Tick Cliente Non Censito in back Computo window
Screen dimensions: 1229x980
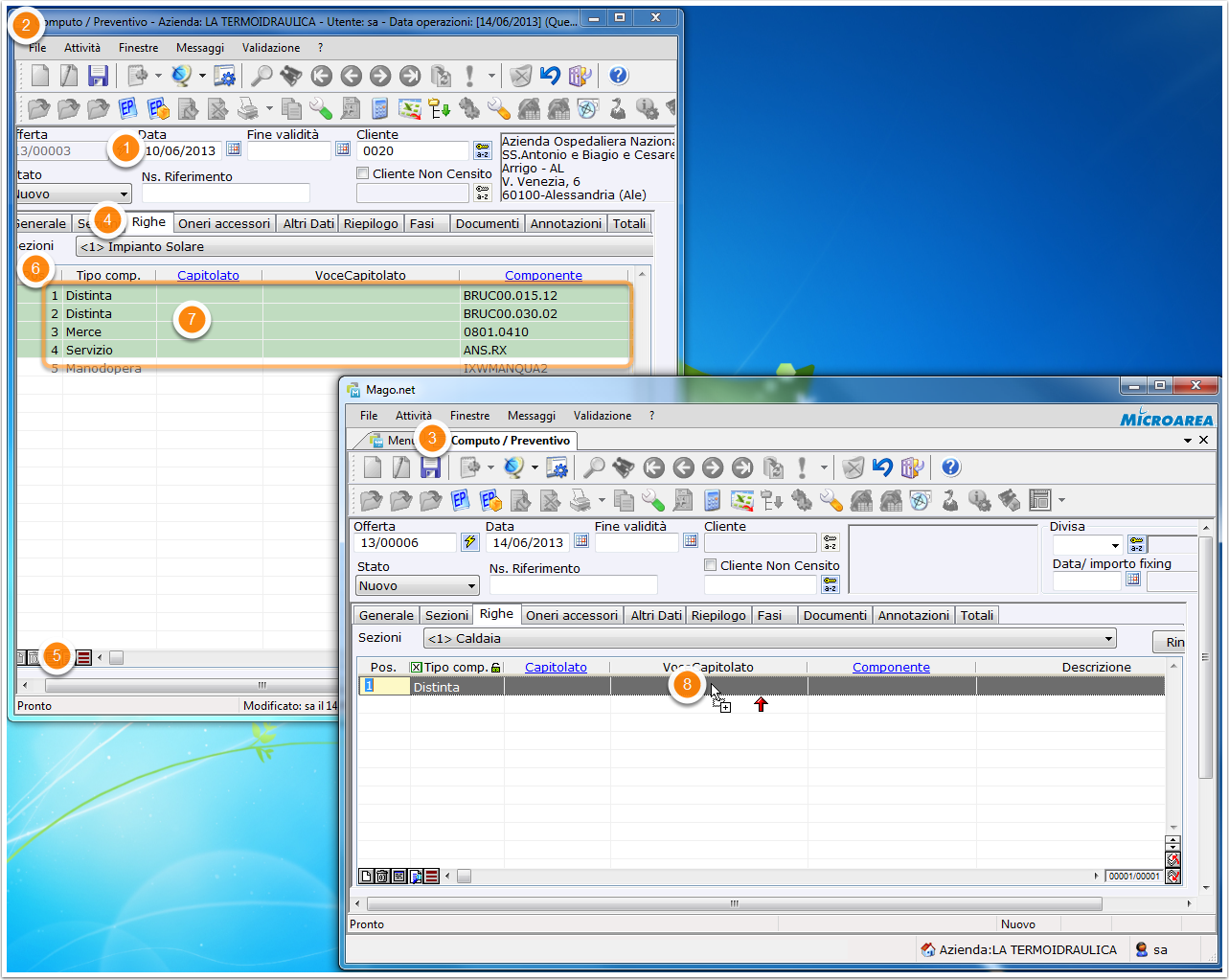point(363,173)
